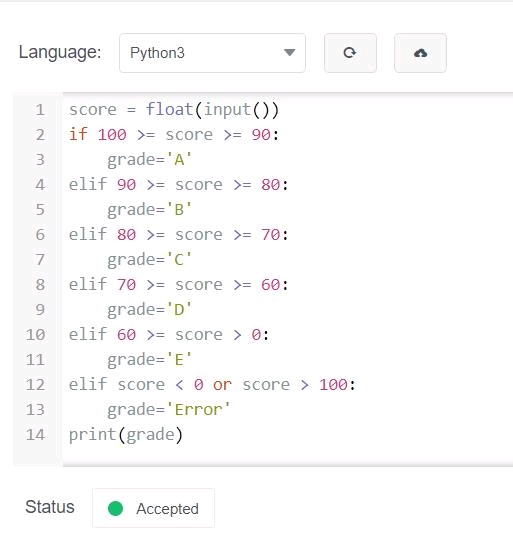Click the Status label text
This screenshot has width=513, height=536.
[50, 507]
